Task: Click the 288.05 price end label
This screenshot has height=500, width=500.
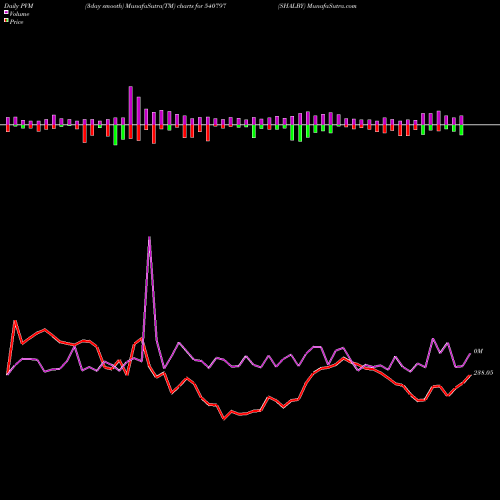Action: pyautogui.click(x=483, y=373)
